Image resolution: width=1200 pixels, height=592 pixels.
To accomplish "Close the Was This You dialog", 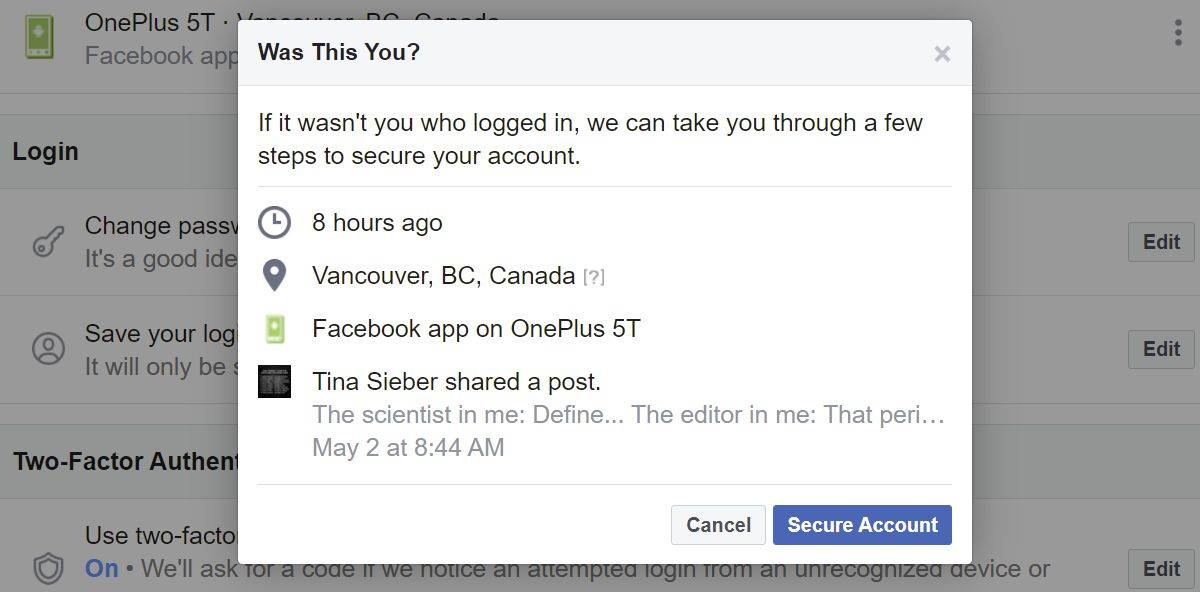I will [x=942, y=54].
